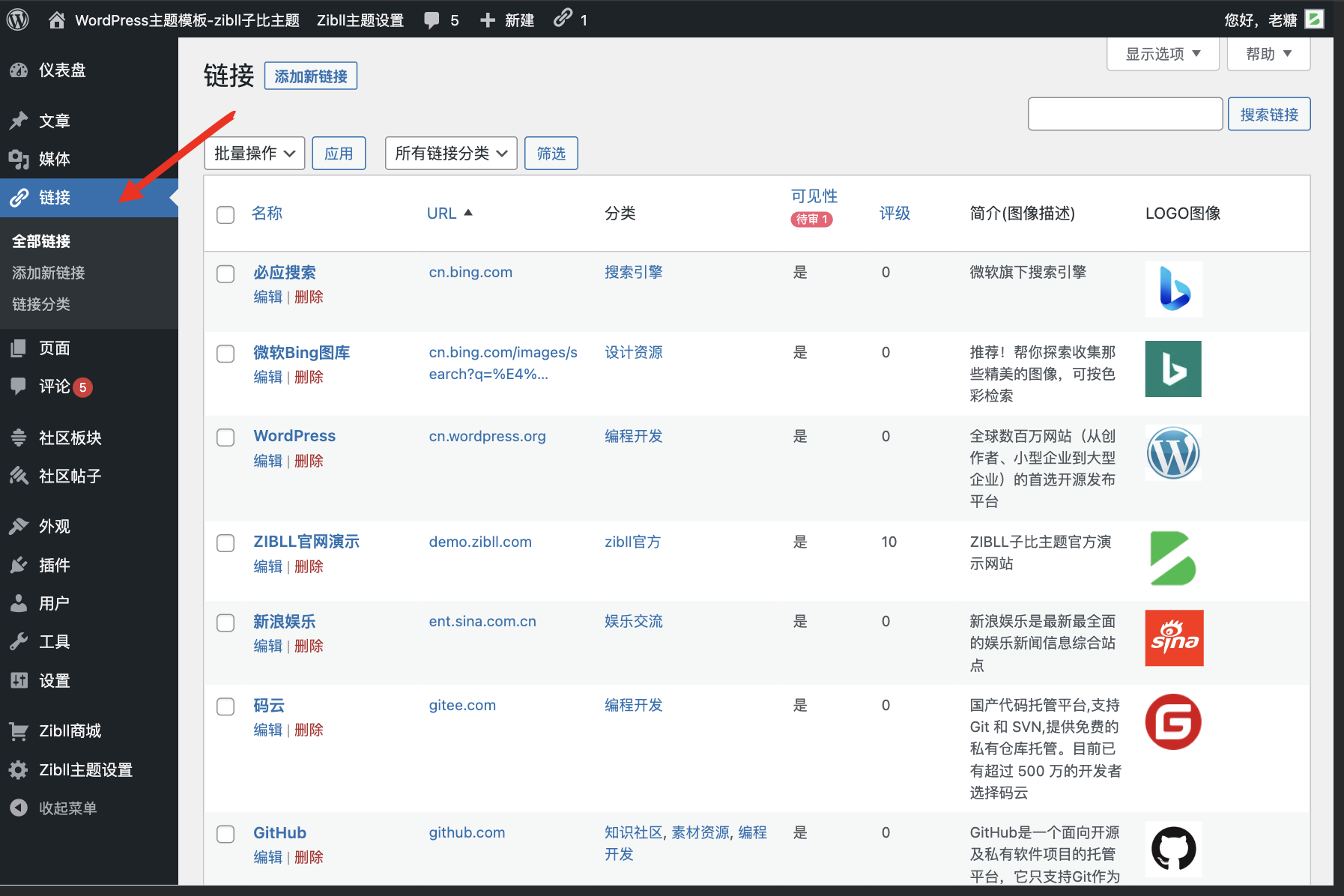Screen dimensions: 1344x896
Task: Sort by the 评级 column header
Action: point(895,214)
